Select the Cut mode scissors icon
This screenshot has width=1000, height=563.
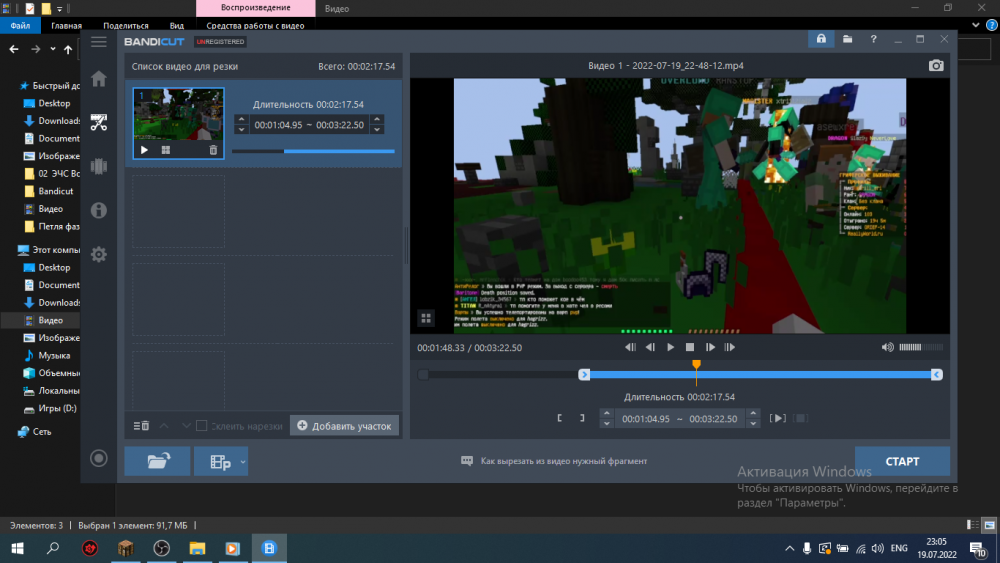pyautogui.click(x=99, y=122)
